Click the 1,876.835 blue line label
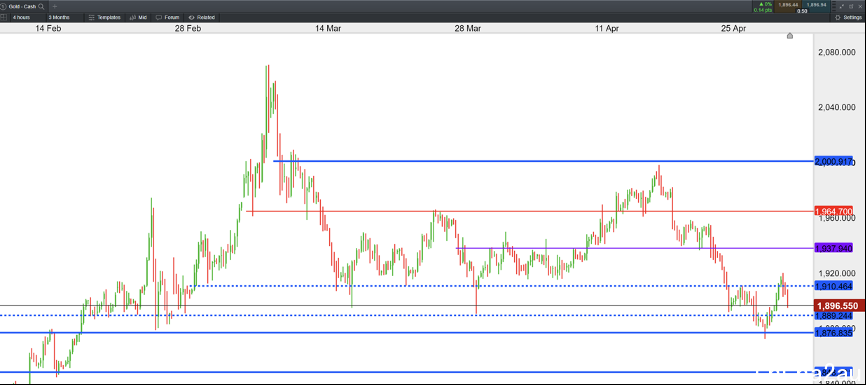Screen dimensions: 866x385 pyautogui.click(x=834, y=333)
